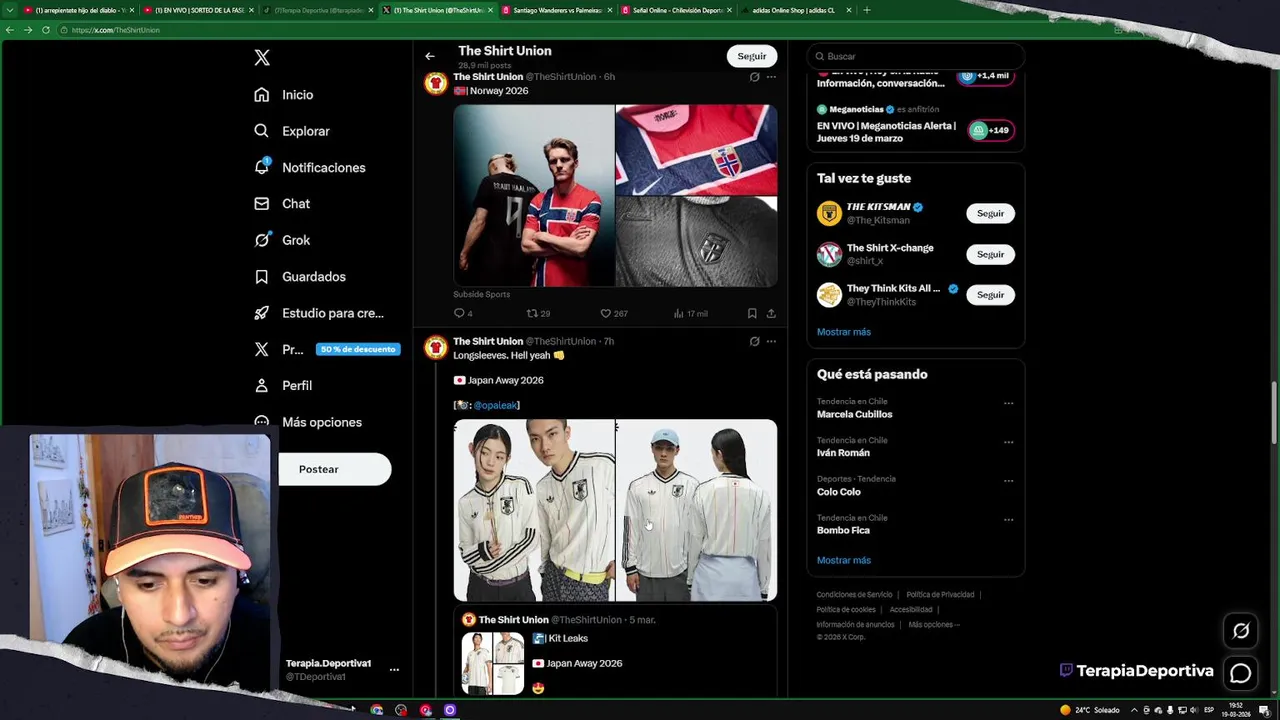Open options for Marcela Cubillos trend
This screenshot has width=1280, height=720.
click(x=1008, y=403)
